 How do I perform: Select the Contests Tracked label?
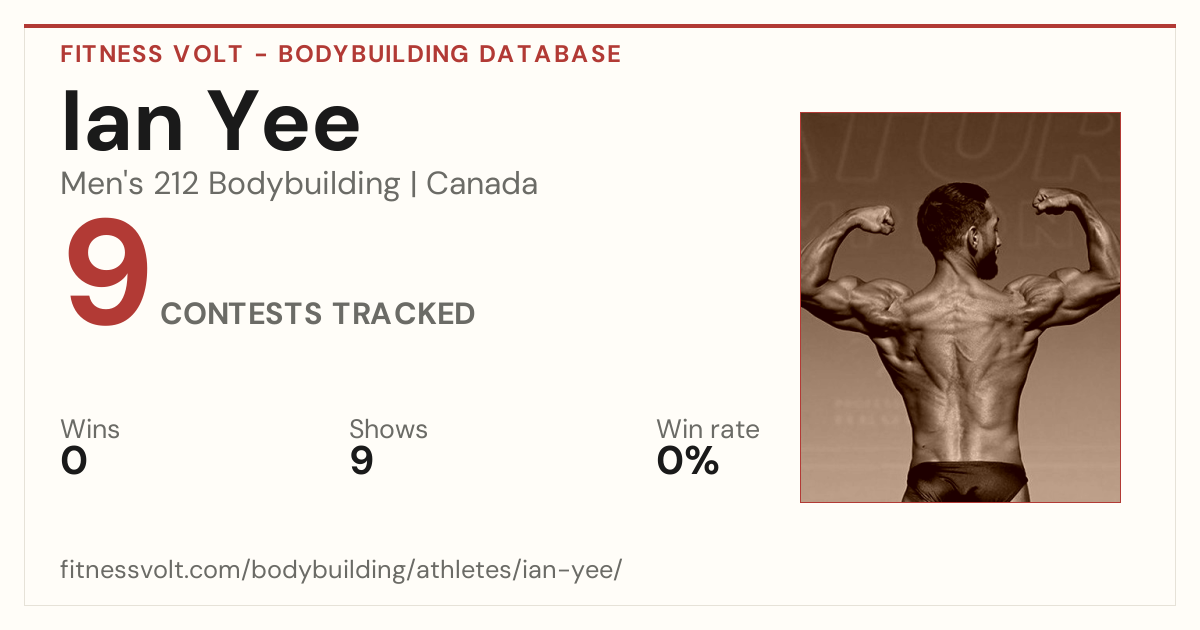click(318, 314)
